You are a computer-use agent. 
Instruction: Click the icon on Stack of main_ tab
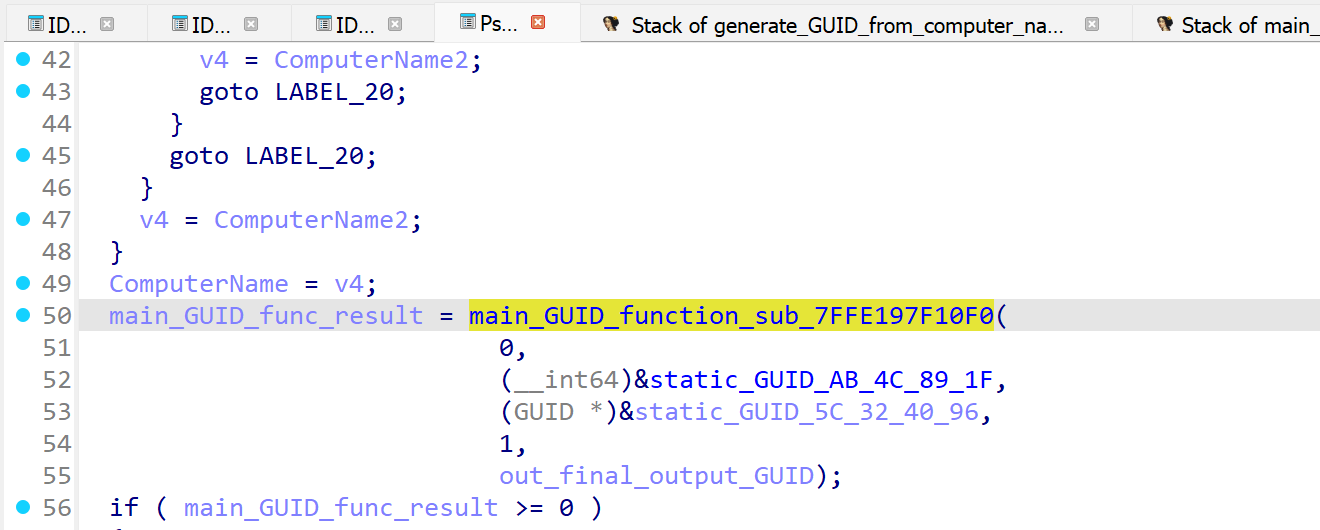[1164, 25]
